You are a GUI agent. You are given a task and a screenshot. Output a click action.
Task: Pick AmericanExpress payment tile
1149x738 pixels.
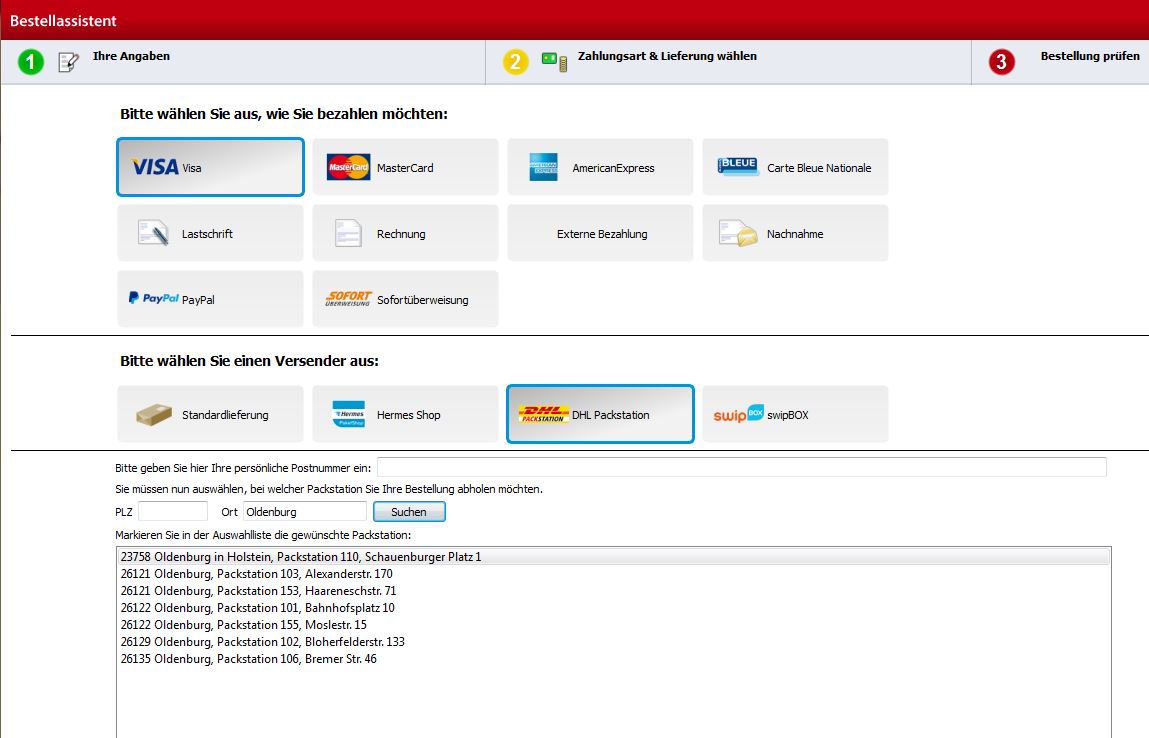coord(600,167)
